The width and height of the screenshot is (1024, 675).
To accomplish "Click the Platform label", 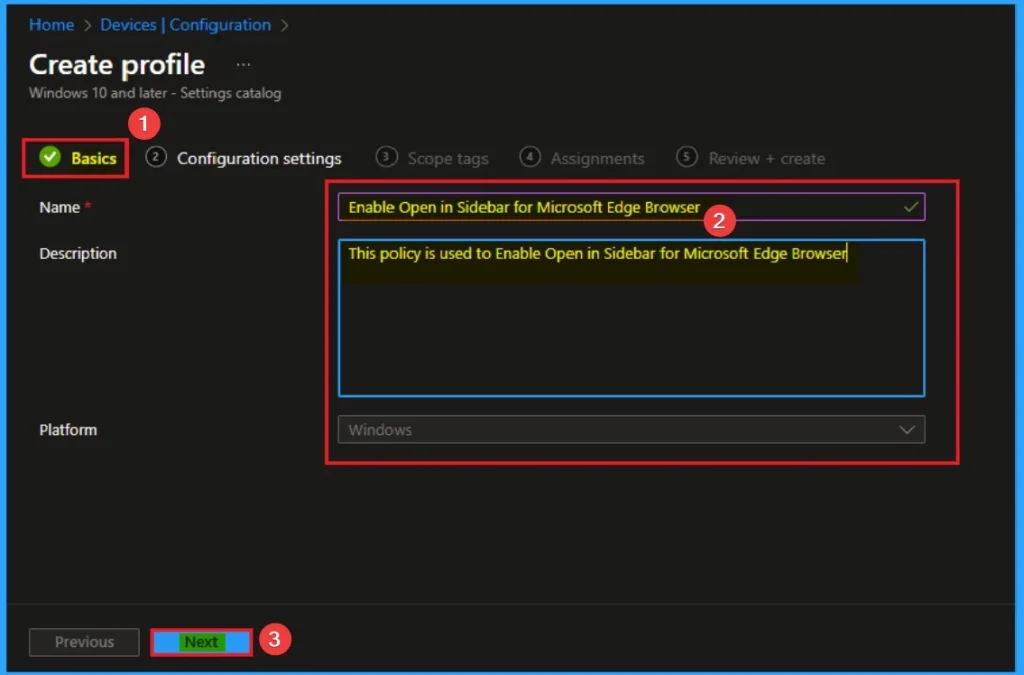I will (x=68, y=430).
